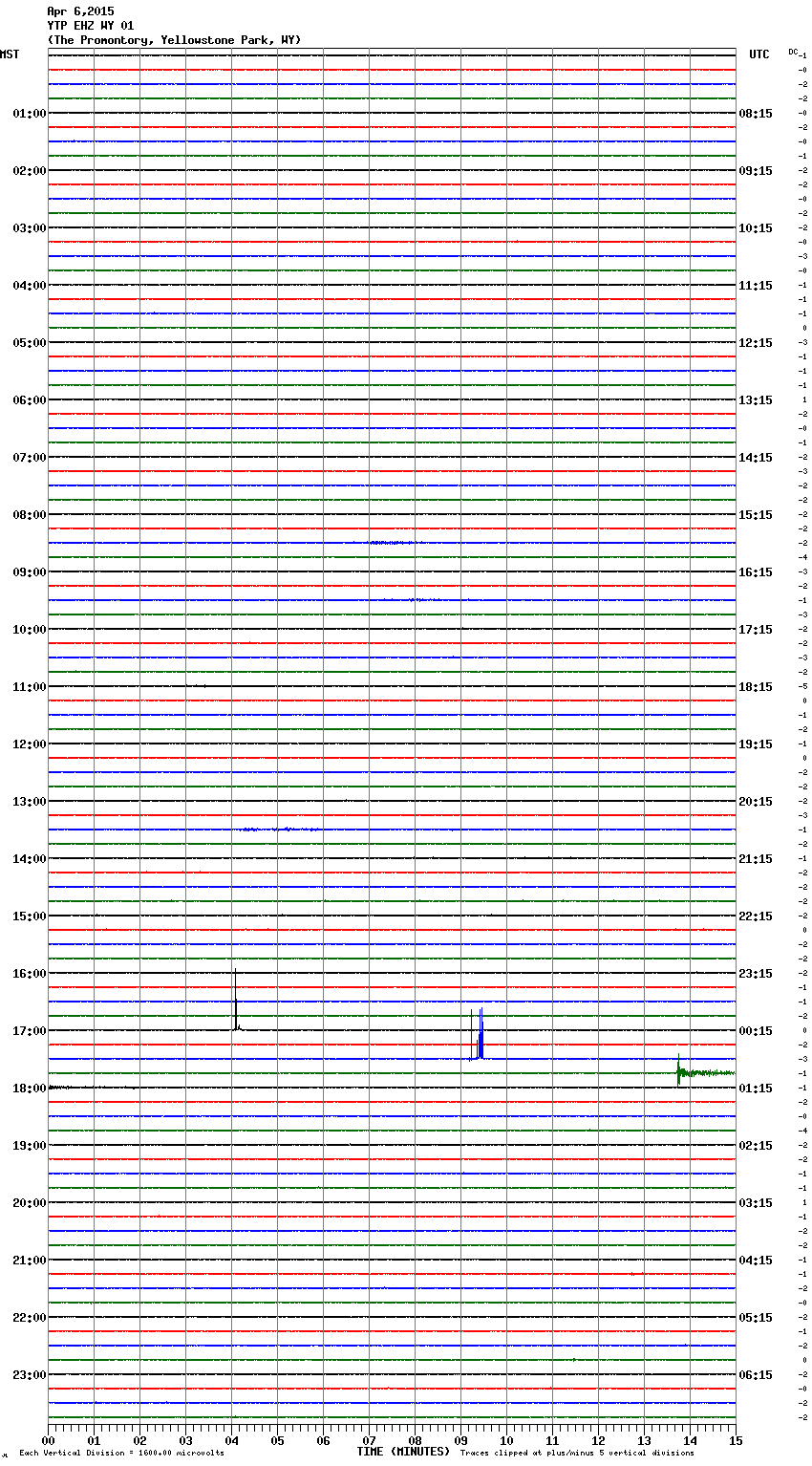
Task: Click the minute 08 axis label
Action: point(415,1440)
